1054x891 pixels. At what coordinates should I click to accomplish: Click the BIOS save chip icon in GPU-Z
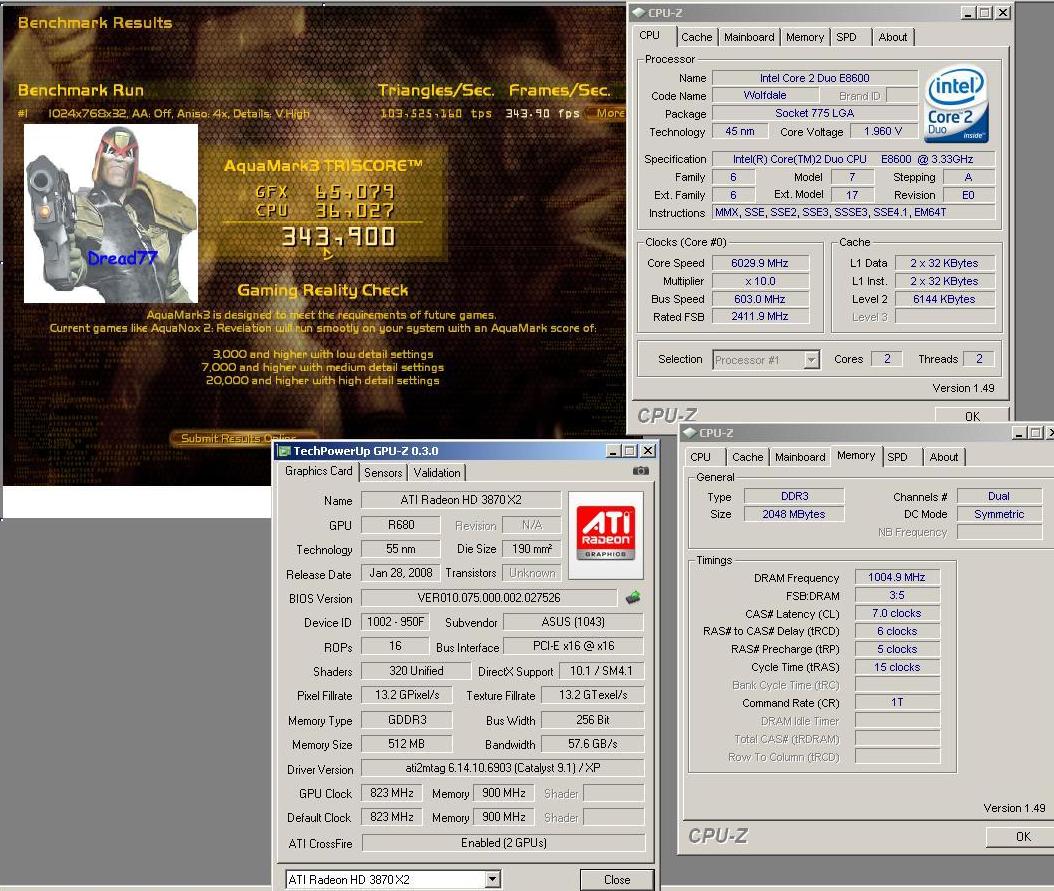click(633, 597)
